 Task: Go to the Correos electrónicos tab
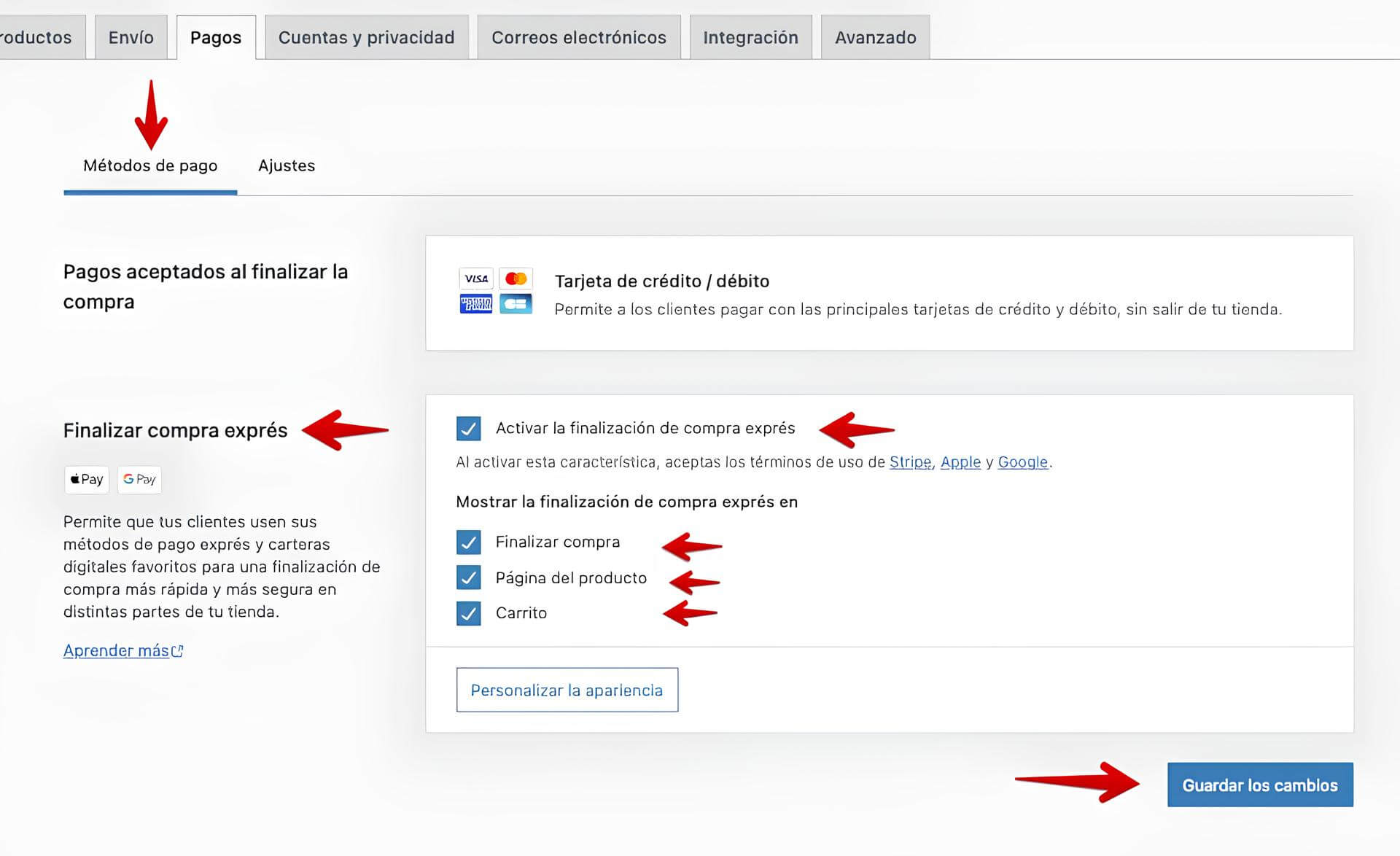click(x=578, y=37)
